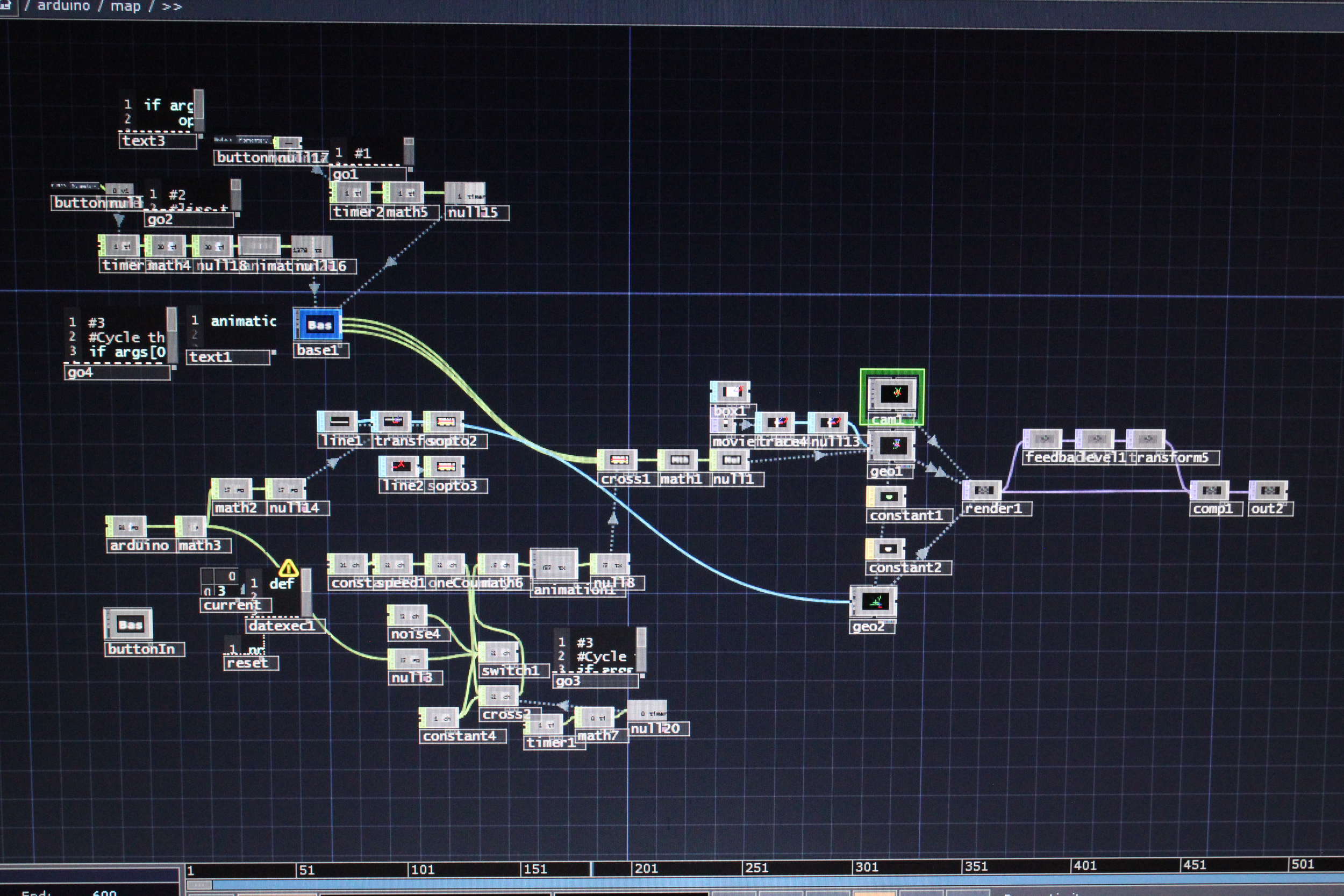This screenshot has height=896, width=1344.
Task: Select the transform5 node
Action: pyautogui.click(x=1146, y=439)
